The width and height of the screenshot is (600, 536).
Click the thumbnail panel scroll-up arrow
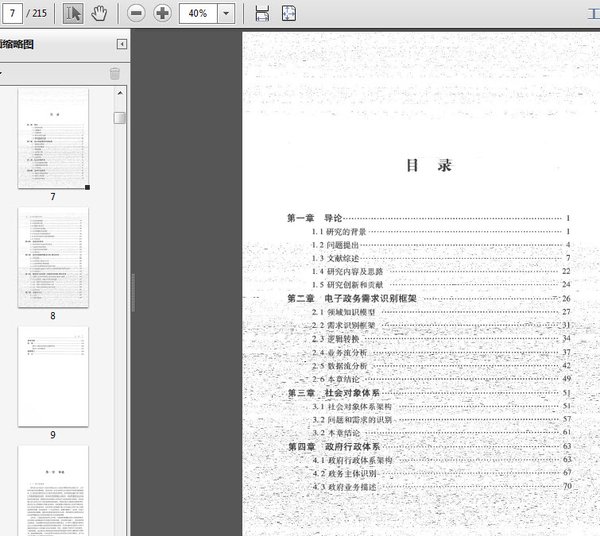[x=120, y=93]
